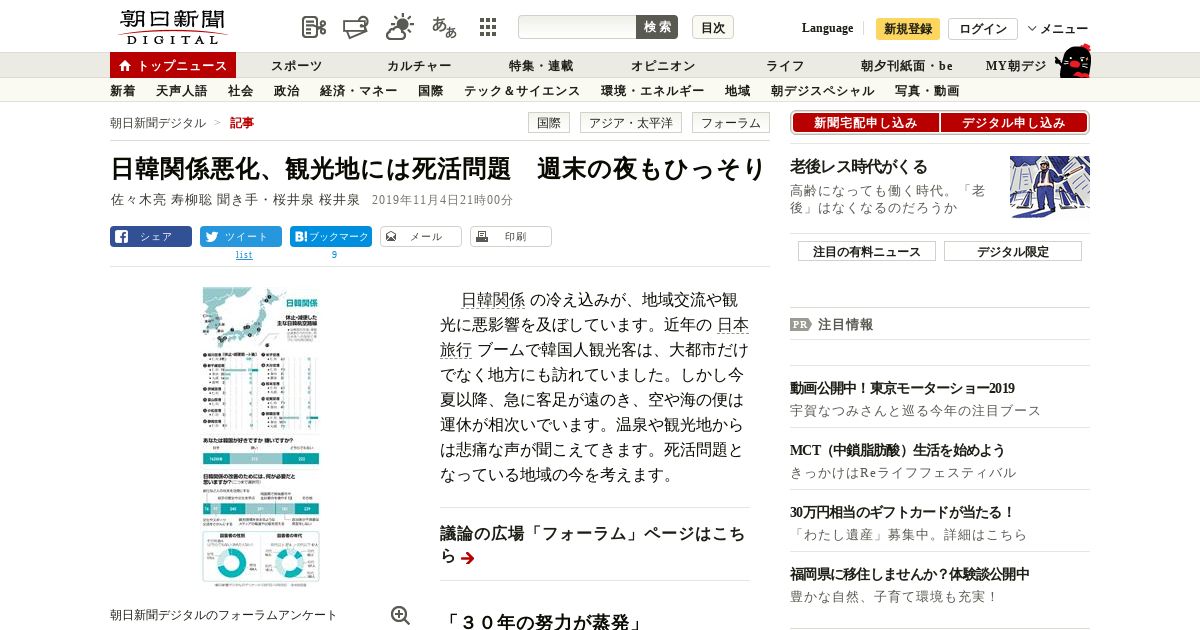
Task: Open the 政治 submenu item
Action: (x=287, y=91)
